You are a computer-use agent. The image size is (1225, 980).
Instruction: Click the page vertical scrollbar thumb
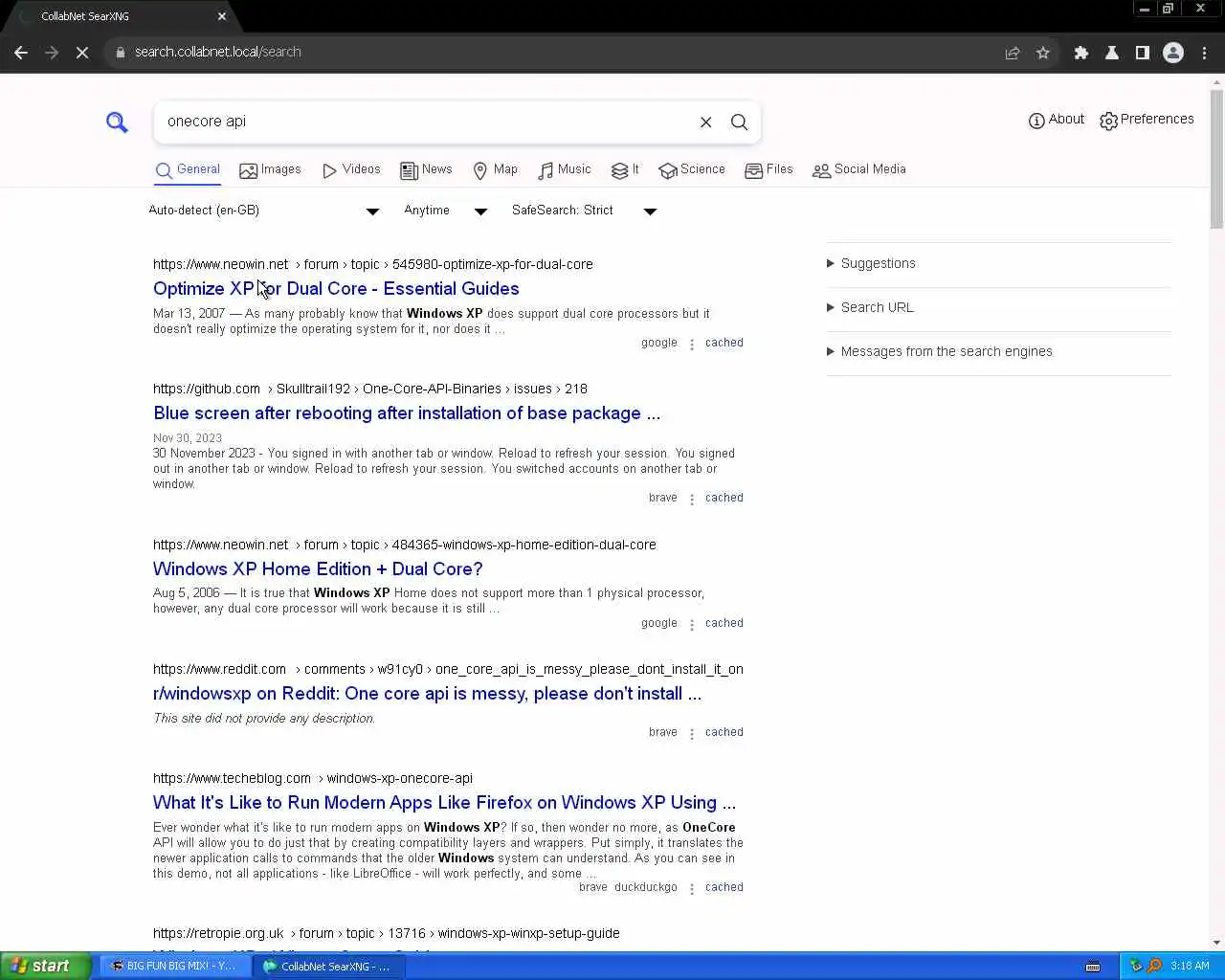1216,160
